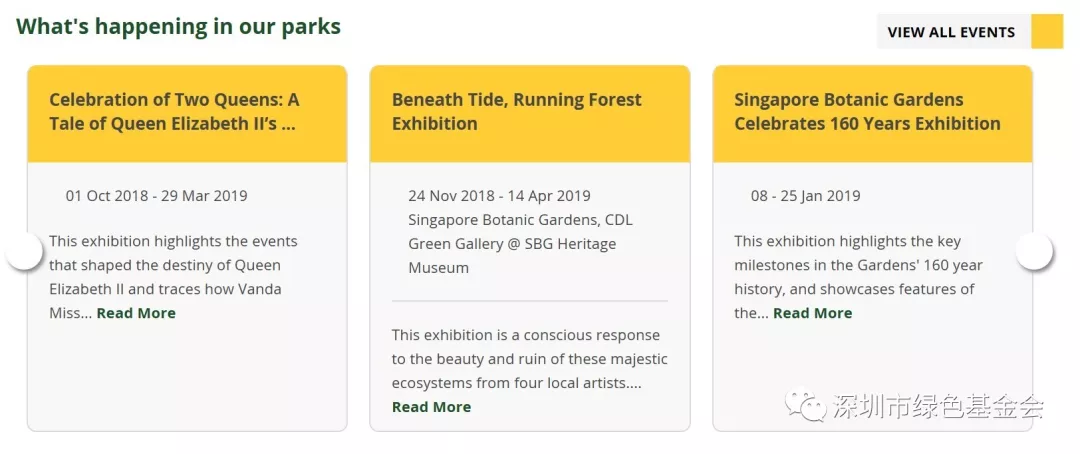Open Beneath Tide, Running Forest Exhibition title
This screenshot has height=454, width=1080.
(517, 112)
